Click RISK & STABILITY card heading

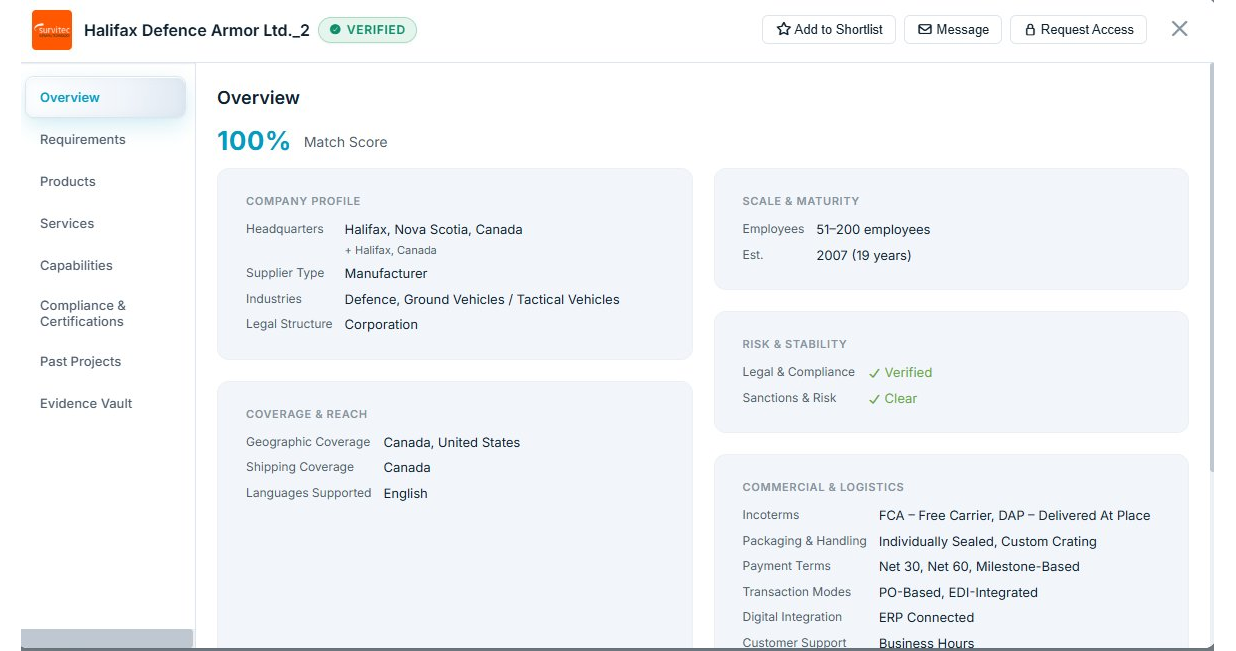pyautogui.click(x=794, y=344)
